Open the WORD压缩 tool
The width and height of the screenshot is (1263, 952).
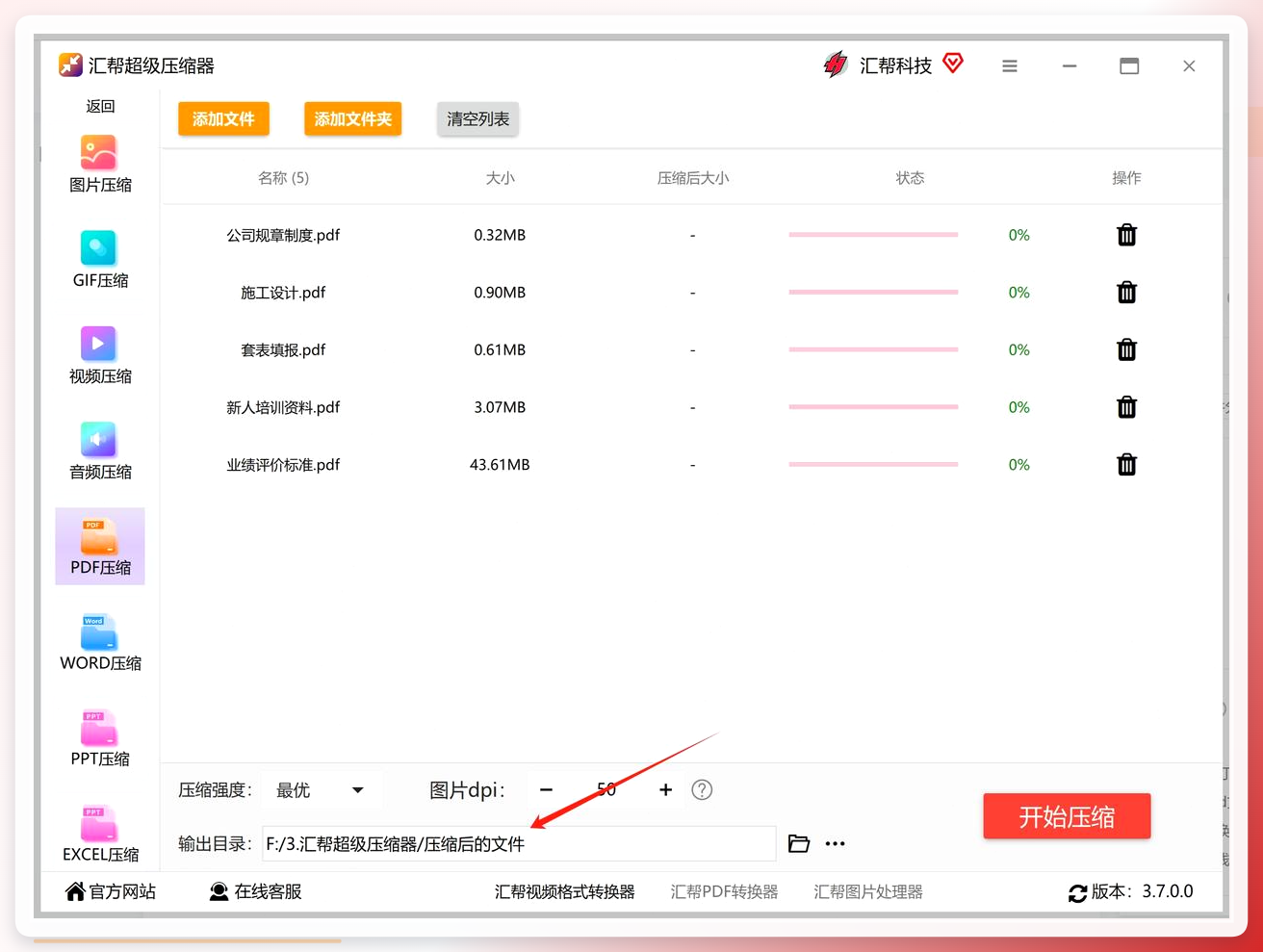pos(100,642)
